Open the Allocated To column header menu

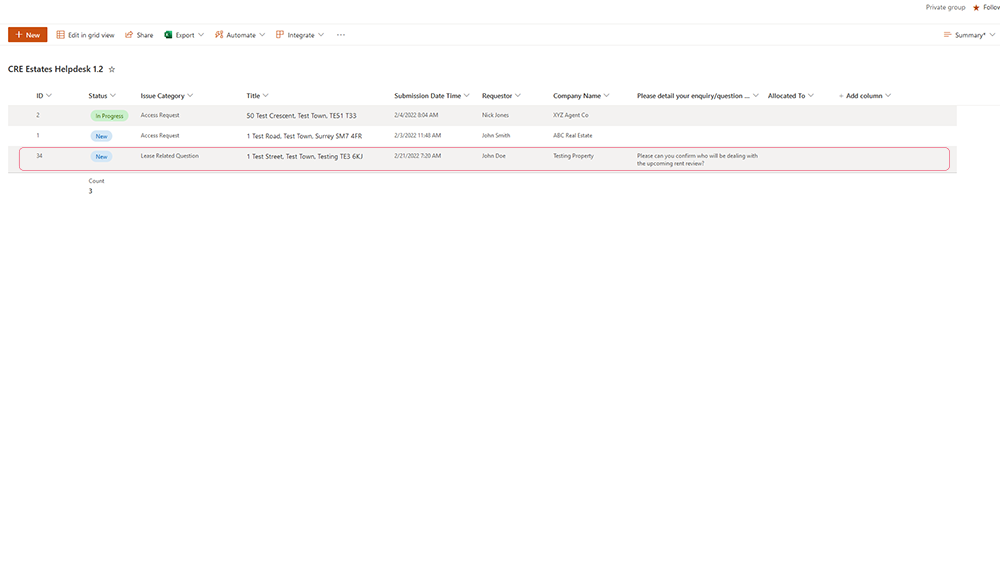tap(791, 96)
